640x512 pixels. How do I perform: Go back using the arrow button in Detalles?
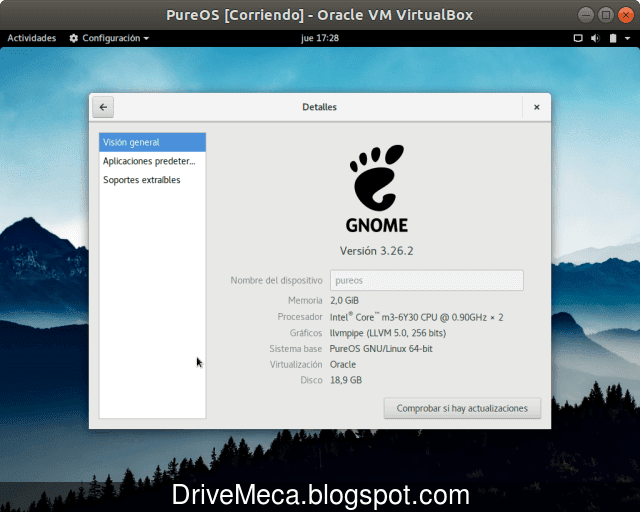pyautogui.click(x=103, y=107)
